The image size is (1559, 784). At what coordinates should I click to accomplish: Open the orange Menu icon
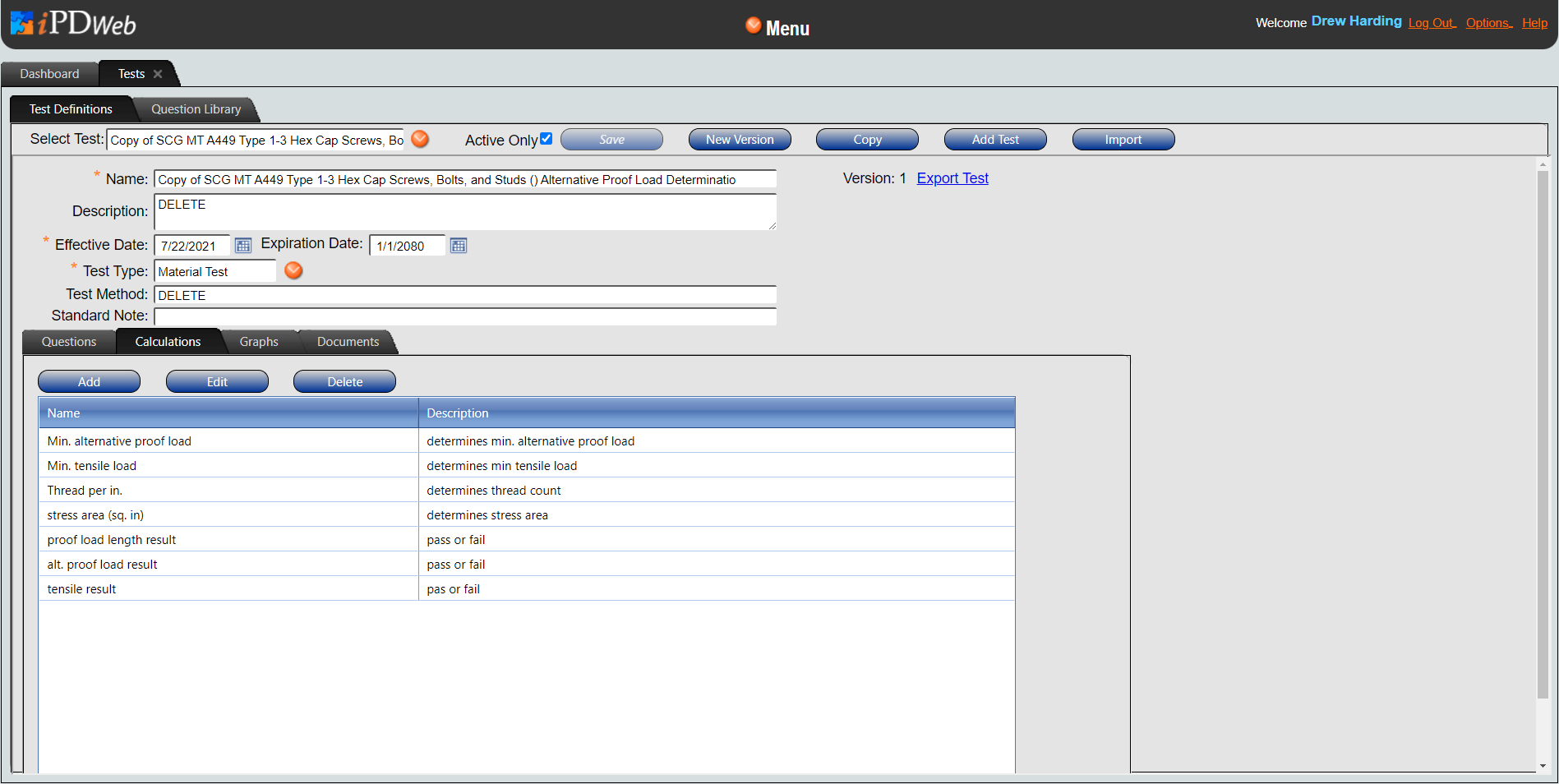pyautogui.click(x=753, y=25)
